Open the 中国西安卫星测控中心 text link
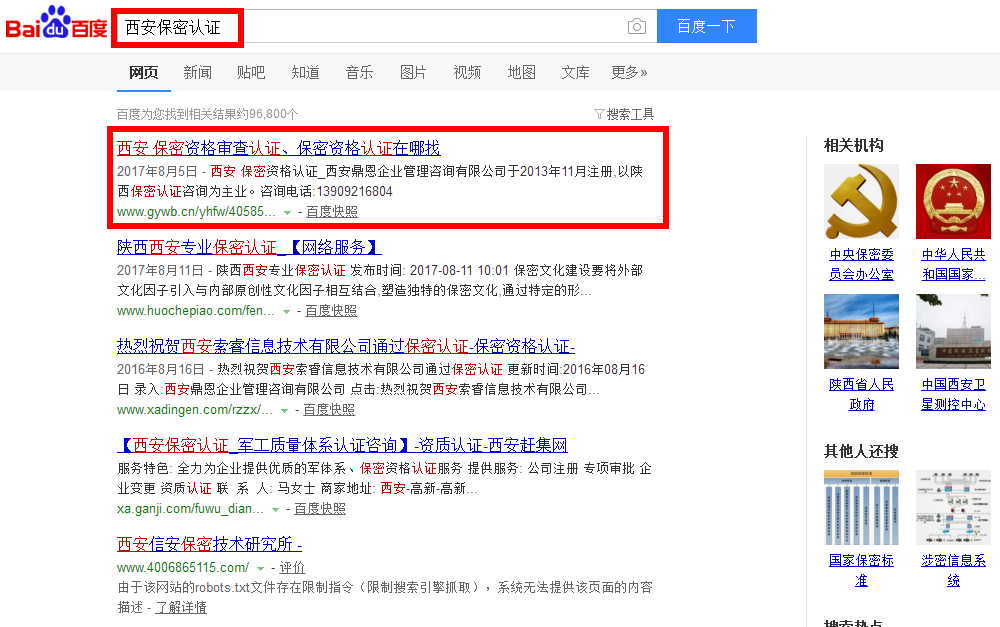The image size is (1000, 627). (953, 394)
